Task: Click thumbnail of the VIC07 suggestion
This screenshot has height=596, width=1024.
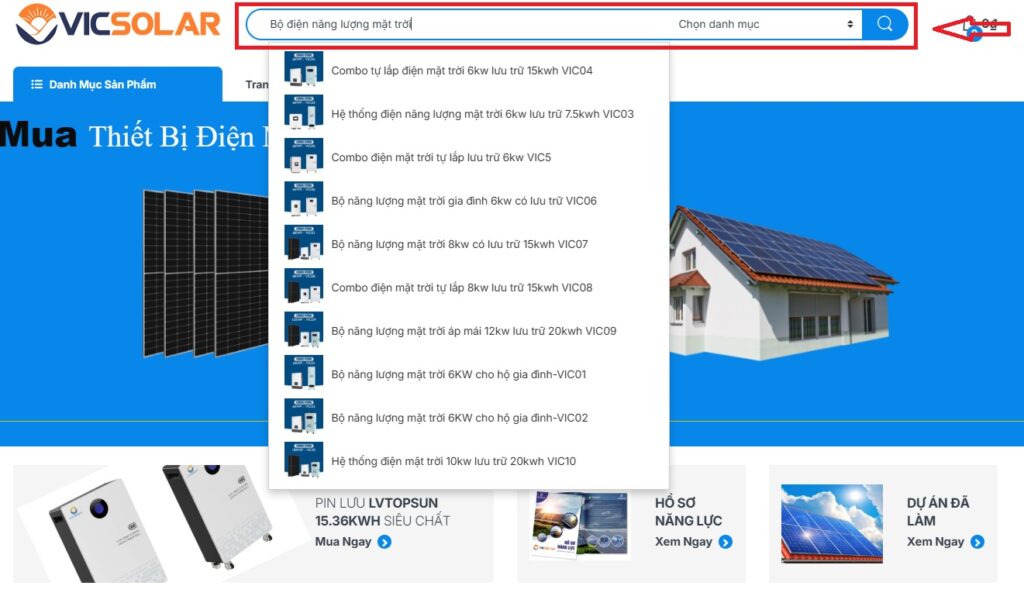Action: pos(304,242)
